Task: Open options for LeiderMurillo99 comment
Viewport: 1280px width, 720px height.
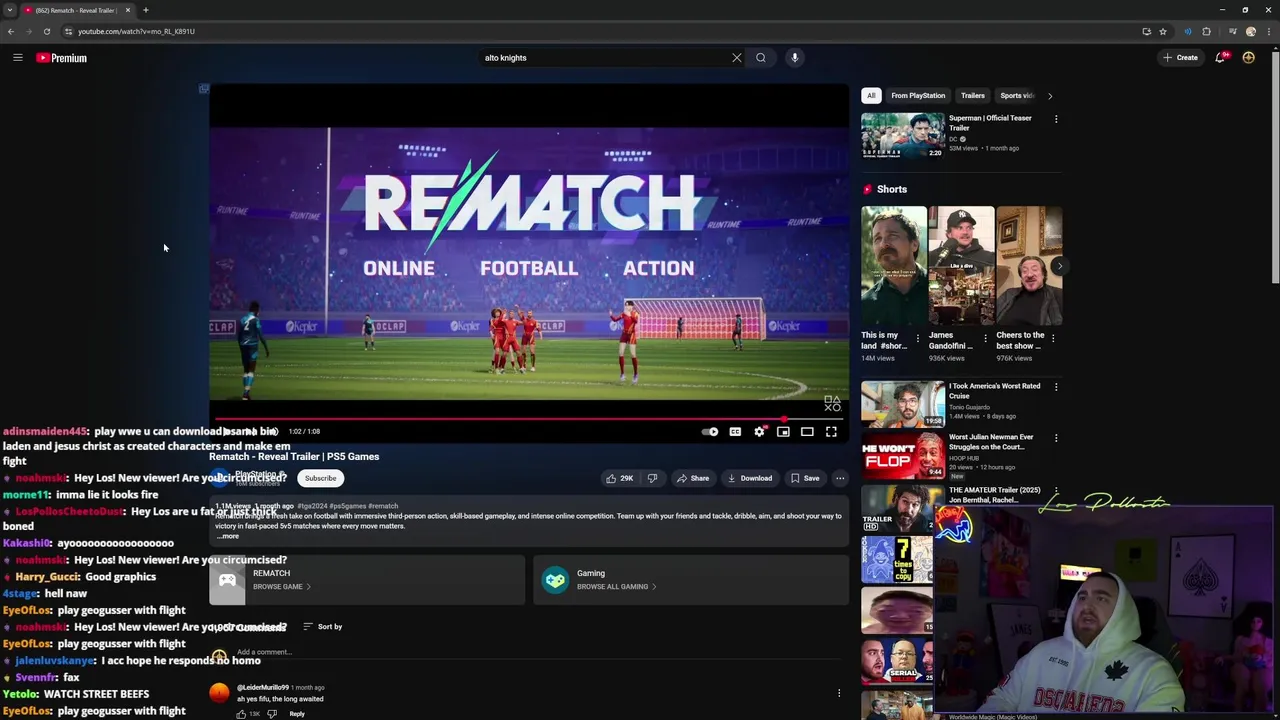Action: click(839, 693)
